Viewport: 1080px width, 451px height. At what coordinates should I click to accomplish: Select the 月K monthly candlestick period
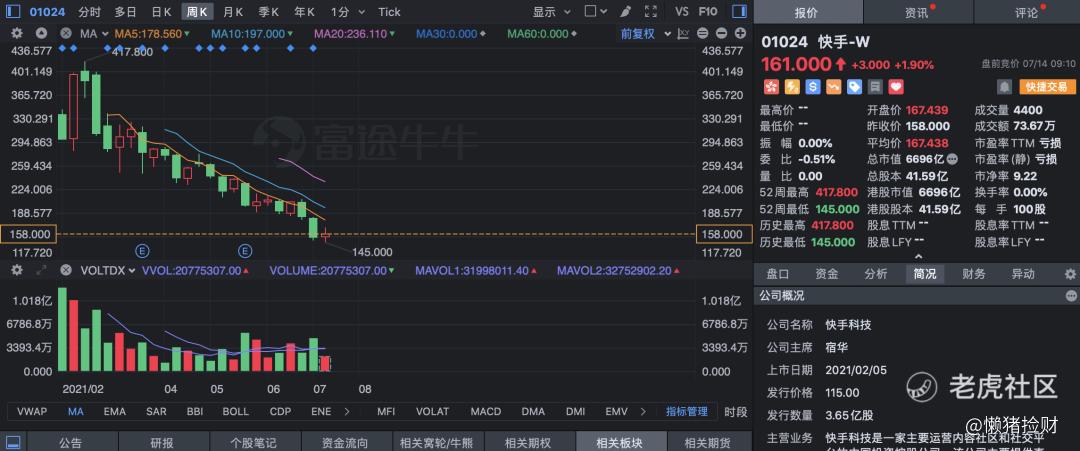coord(233,12)
